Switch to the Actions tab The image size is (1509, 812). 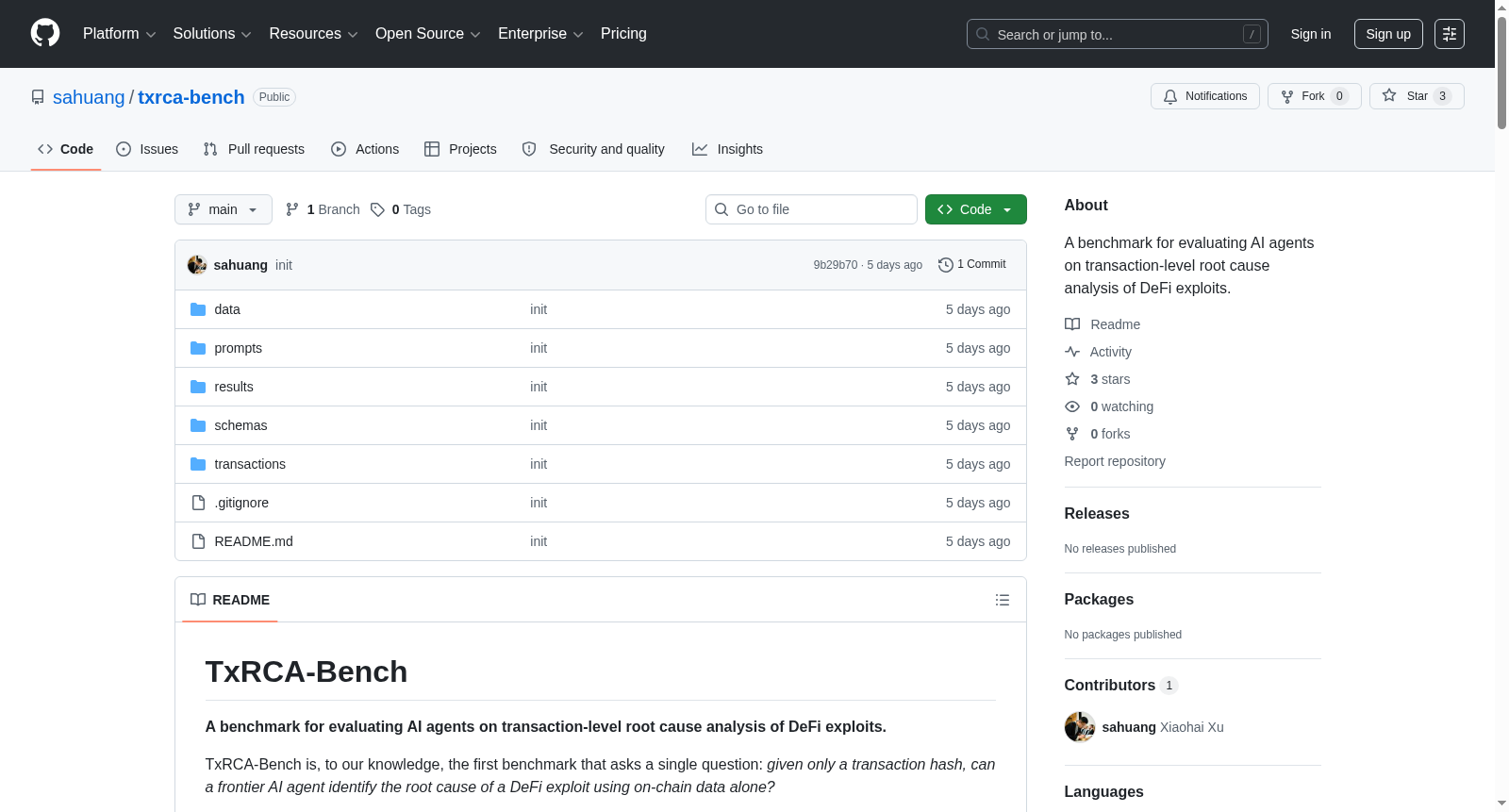click(x=365, y=149)
